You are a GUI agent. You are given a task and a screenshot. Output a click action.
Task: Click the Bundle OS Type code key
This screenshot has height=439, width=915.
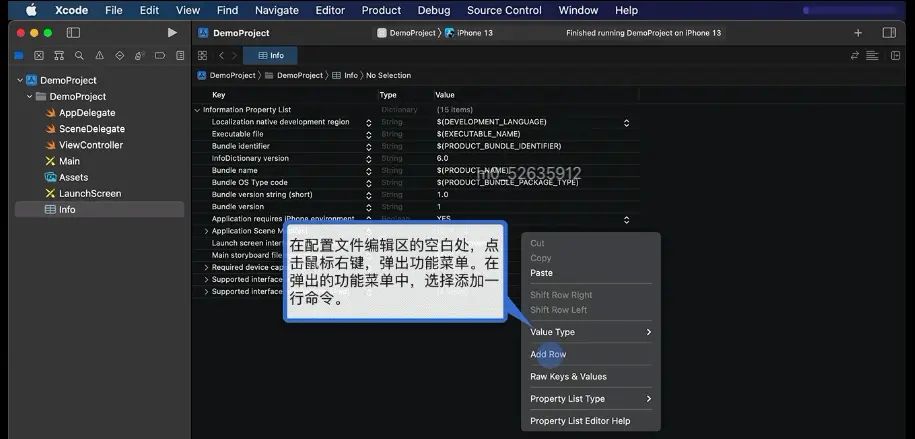pyautogui.click(x=250, y=183)
